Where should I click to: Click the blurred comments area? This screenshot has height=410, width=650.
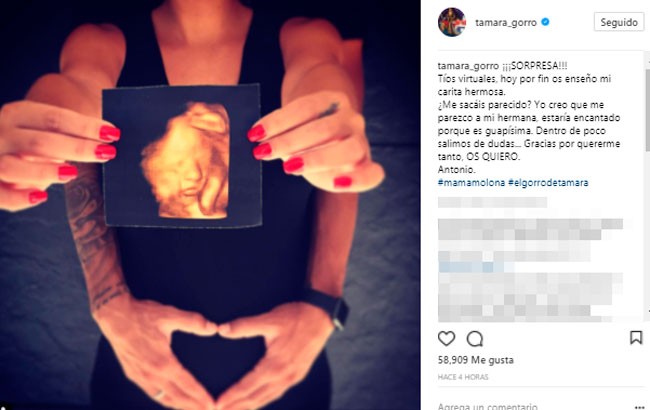[531, 269]
